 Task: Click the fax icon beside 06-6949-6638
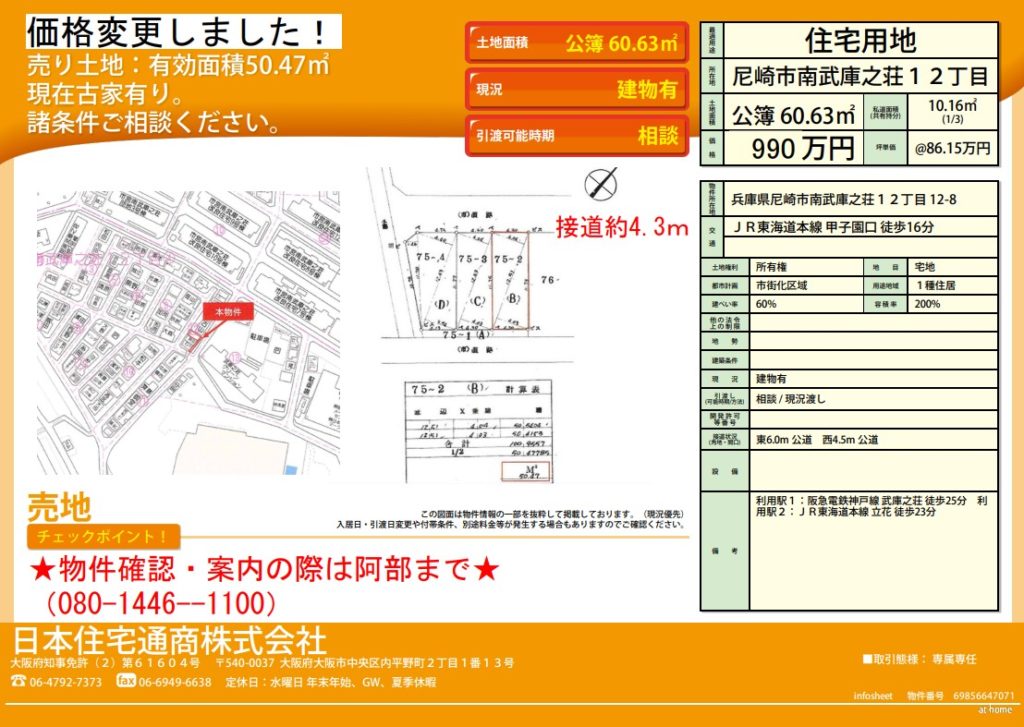(126, 681)
